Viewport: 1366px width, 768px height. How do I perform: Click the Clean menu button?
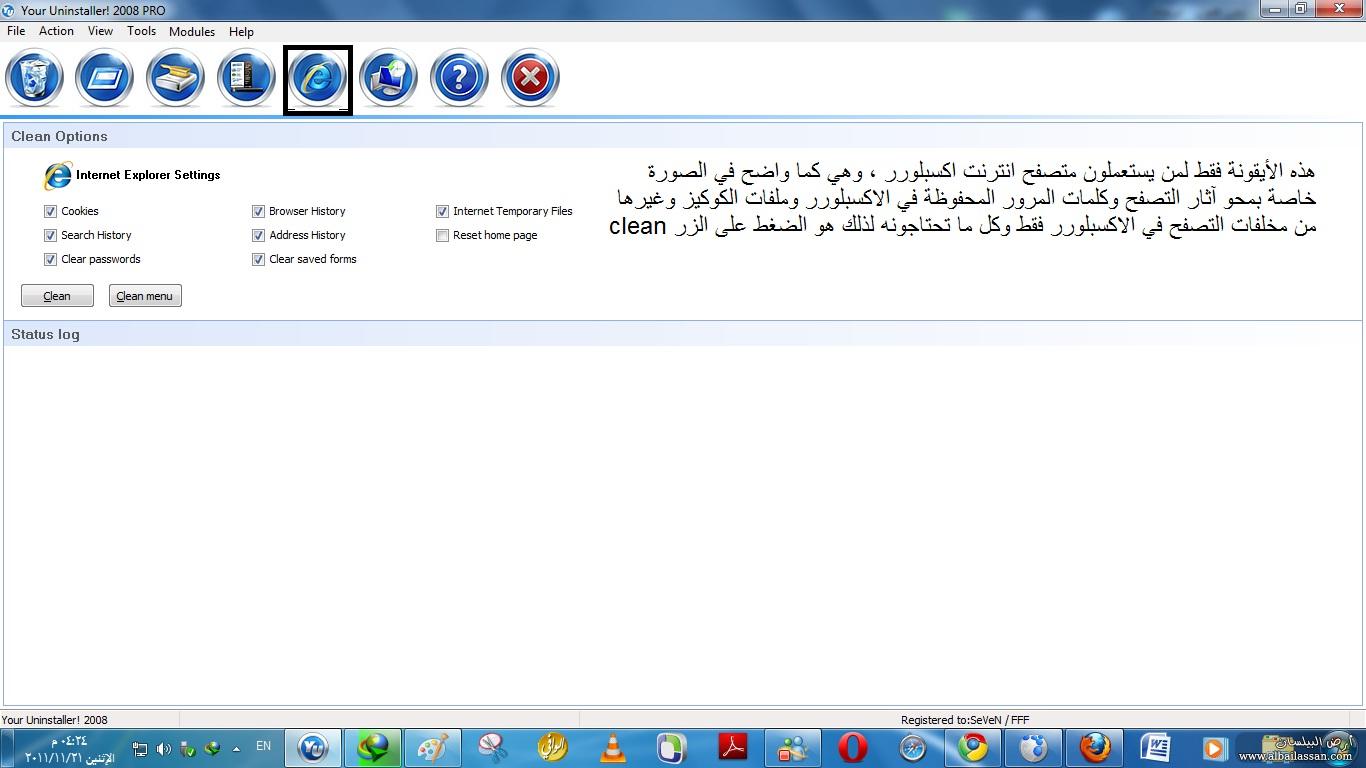(x=145, y=296)
